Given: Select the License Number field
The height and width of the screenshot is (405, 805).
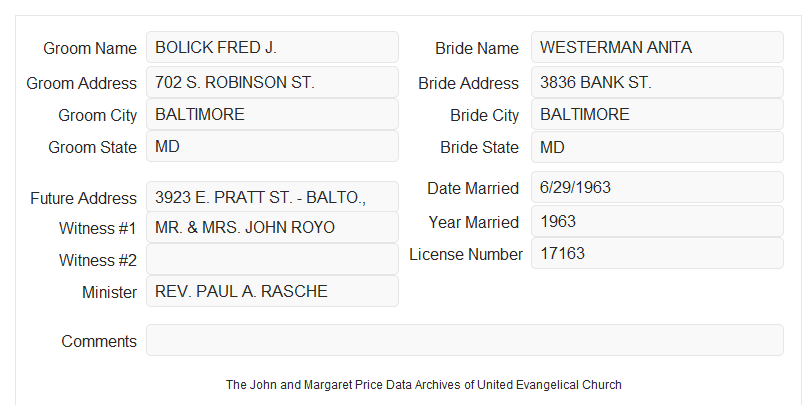Looking at the screenshot, I should pos(657,253).
